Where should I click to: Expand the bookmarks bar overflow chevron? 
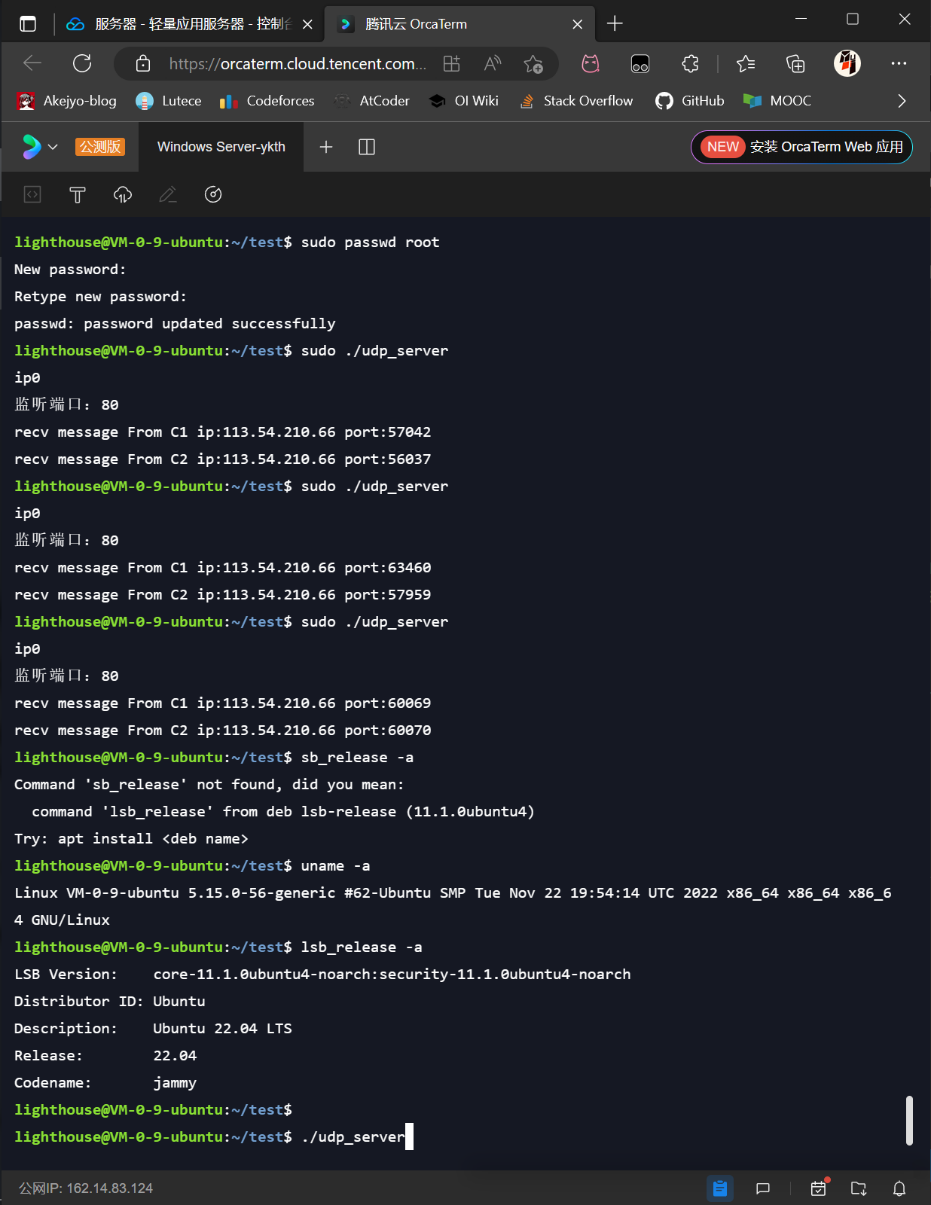point(902,101)
